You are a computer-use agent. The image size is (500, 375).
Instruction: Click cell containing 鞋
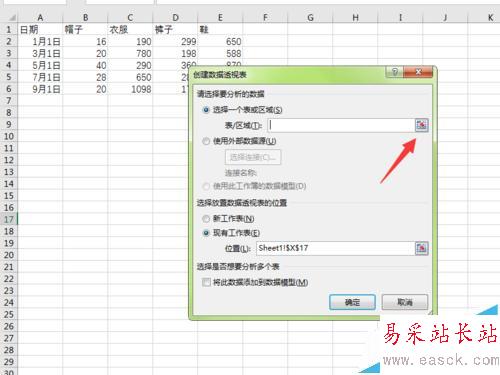point(220,30)
